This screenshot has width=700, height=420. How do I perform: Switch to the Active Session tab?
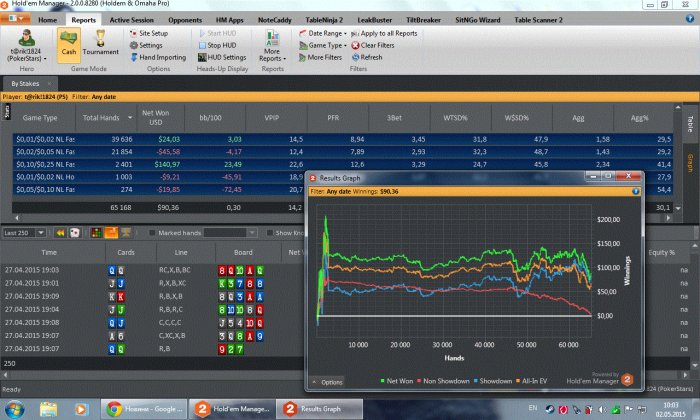[x=131, y=20]
